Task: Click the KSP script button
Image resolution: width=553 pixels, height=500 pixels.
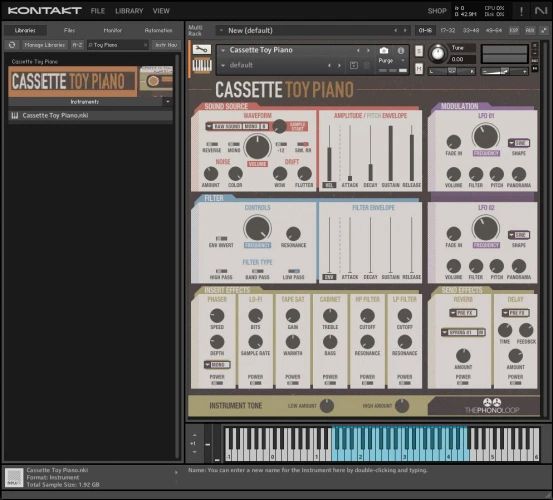Action: [514, 30]
